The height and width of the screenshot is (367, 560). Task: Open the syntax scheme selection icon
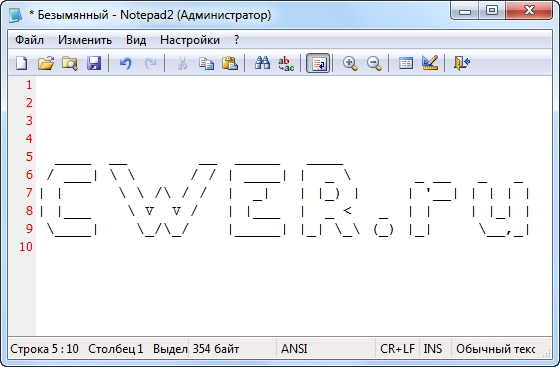click(x=406, y=63)
